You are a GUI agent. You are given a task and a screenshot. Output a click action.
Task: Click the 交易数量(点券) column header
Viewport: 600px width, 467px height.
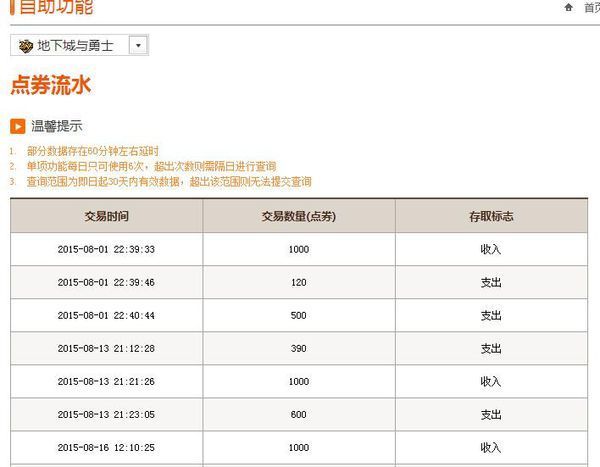tap(299, 216)
